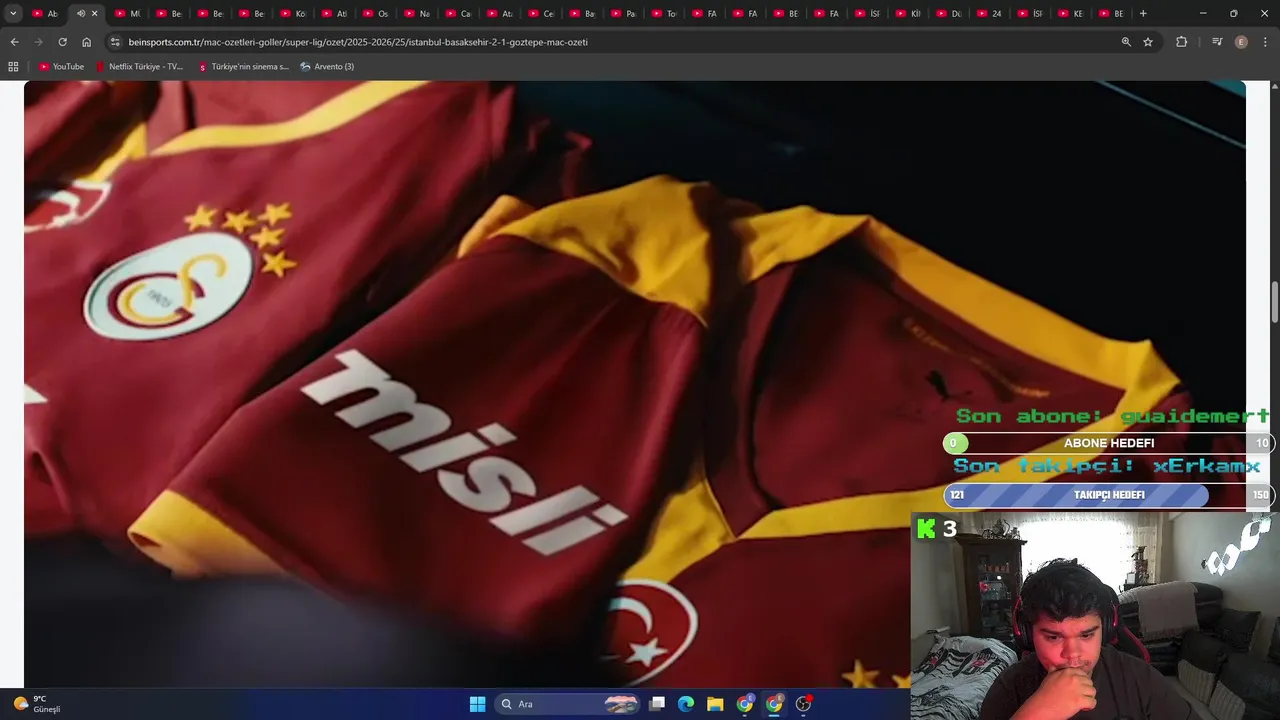Switch to the 'Atl' tab
This screenshot has height=720, width=1280.
click(x=333, y=13)
